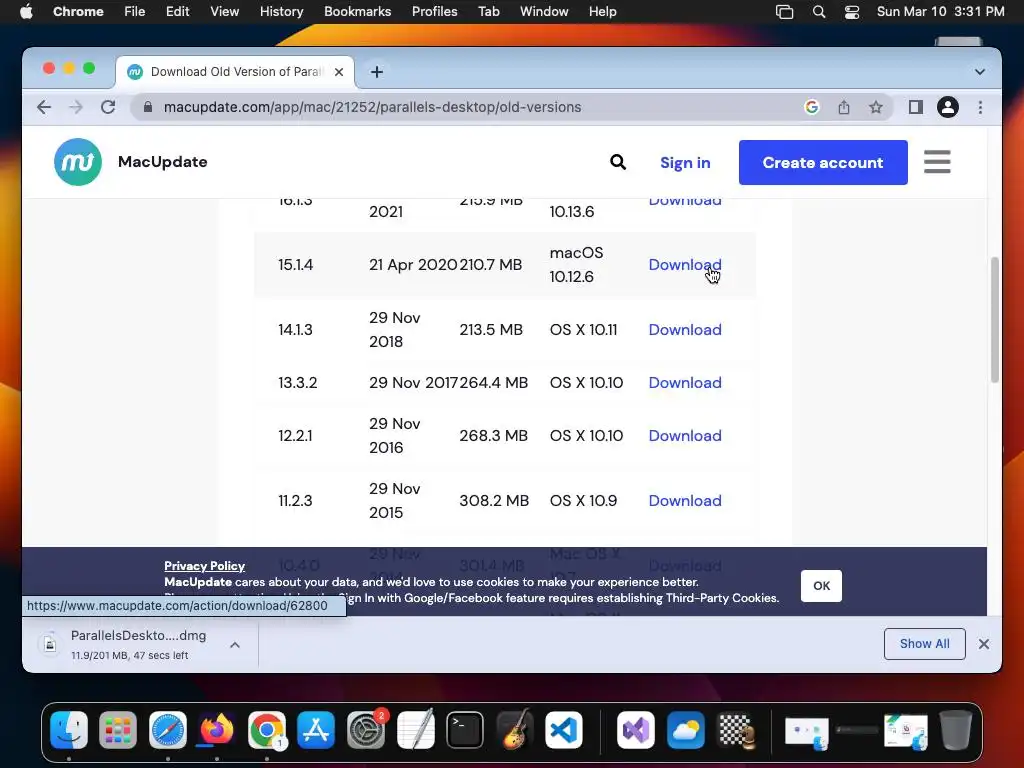Download Parallels version 11.2.3
This screenshot has width=1024, height=768.
[x=685, y=501]
